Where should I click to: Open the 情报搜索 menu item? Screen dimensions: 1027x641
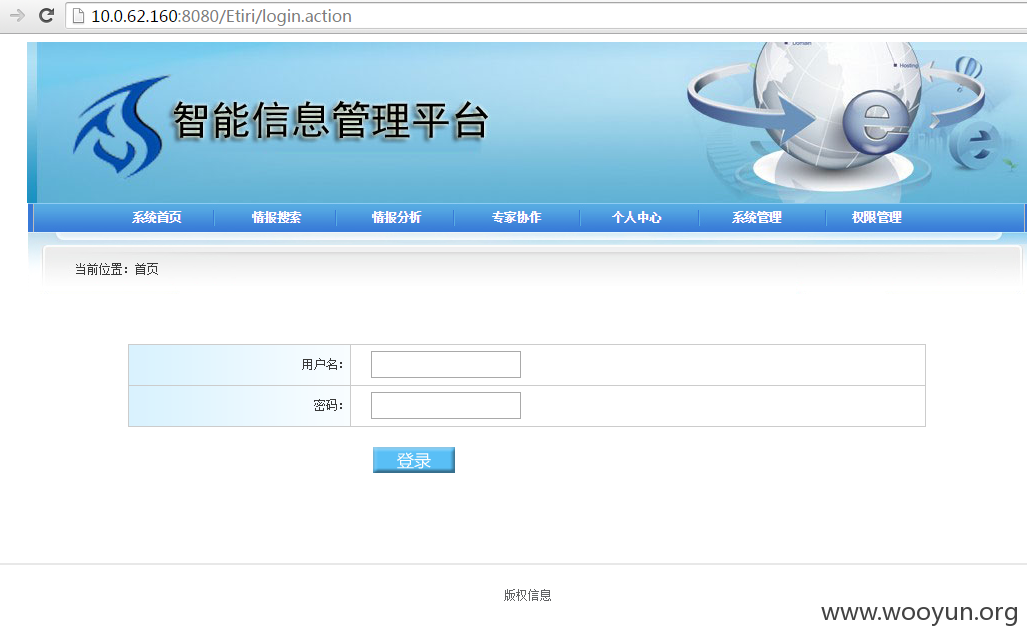(276, 217)
